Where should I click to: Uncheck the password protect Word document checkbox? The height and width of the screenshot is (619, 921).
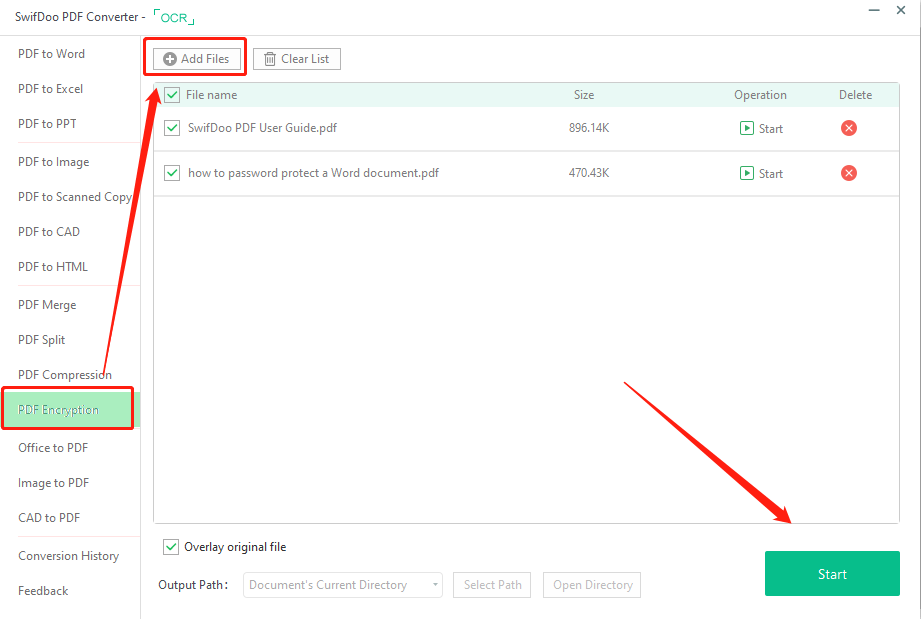coord(172,173)
